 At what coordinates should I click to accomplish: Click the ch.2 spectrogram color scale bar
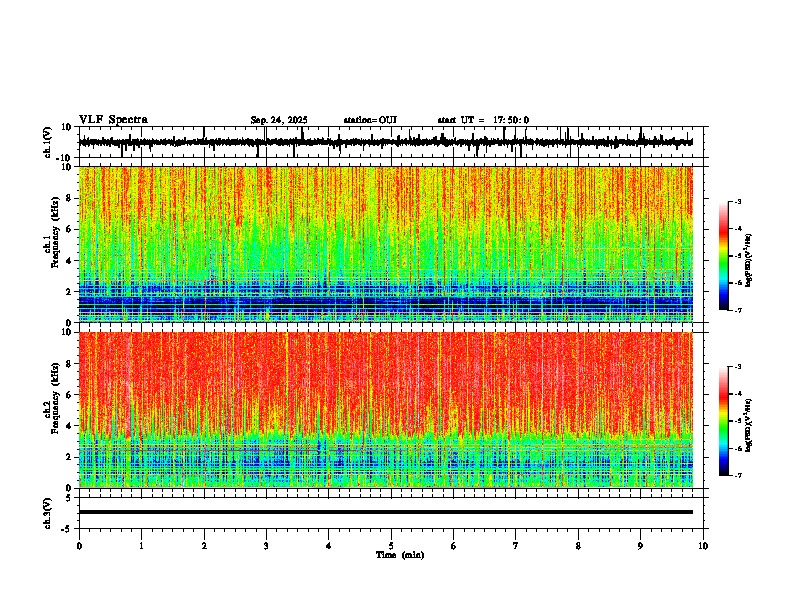(x=723, y=421)
